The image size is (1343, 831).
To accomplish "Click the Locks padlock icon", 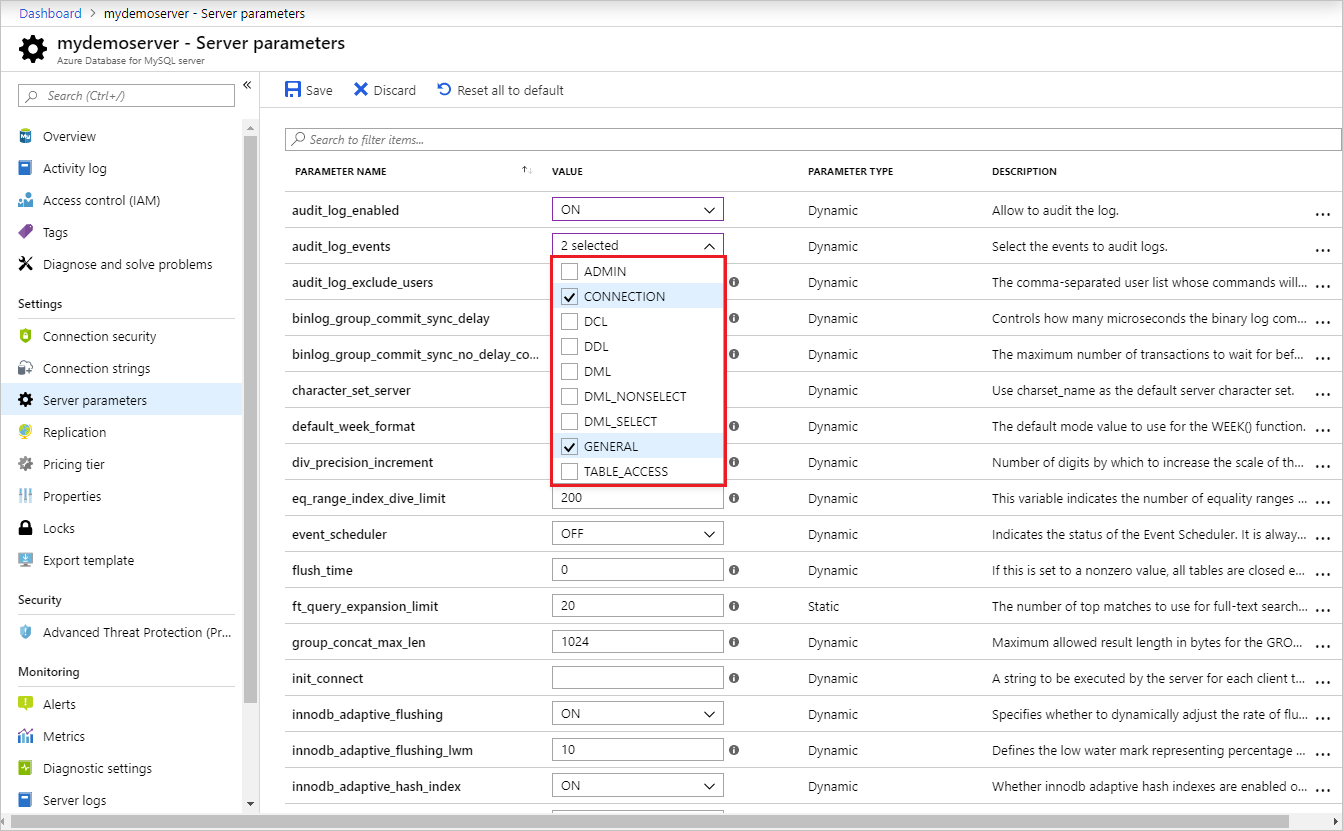I will [26, 528].
